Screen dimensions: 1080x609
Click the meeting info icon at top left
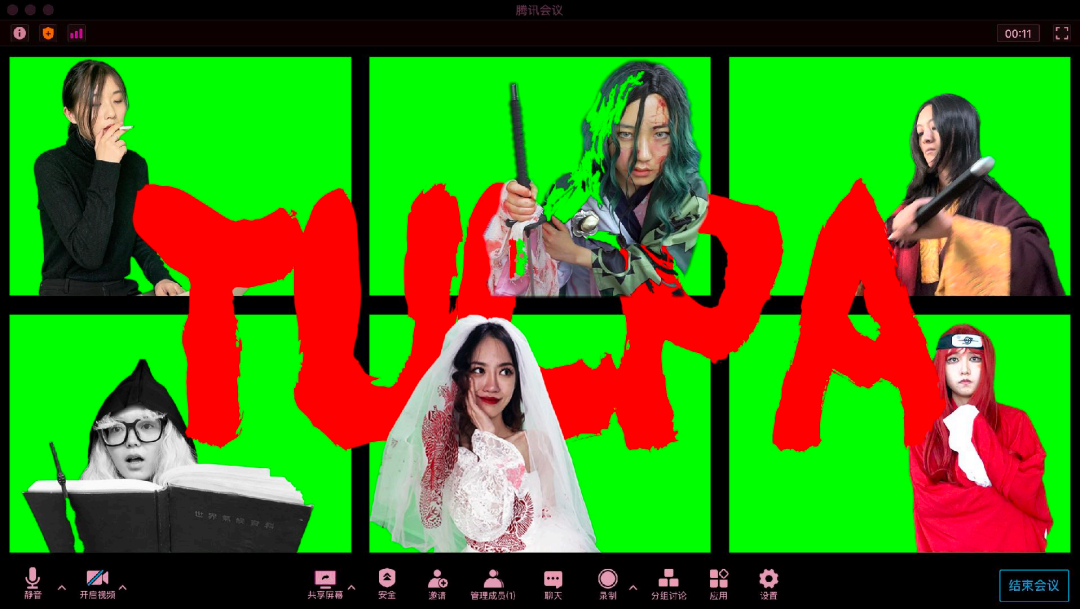tap(20, 33)
